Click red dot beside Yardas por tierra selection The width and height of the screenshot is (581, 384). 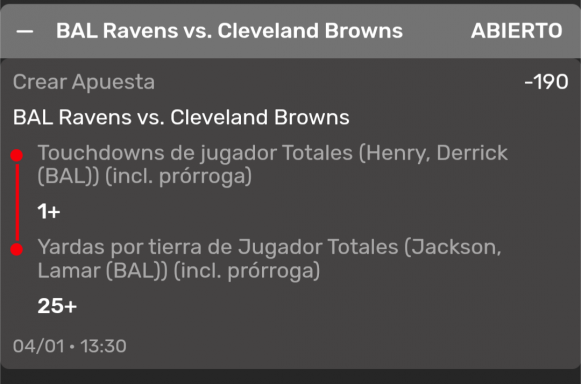pyautogui.click(x=17, y=249)
